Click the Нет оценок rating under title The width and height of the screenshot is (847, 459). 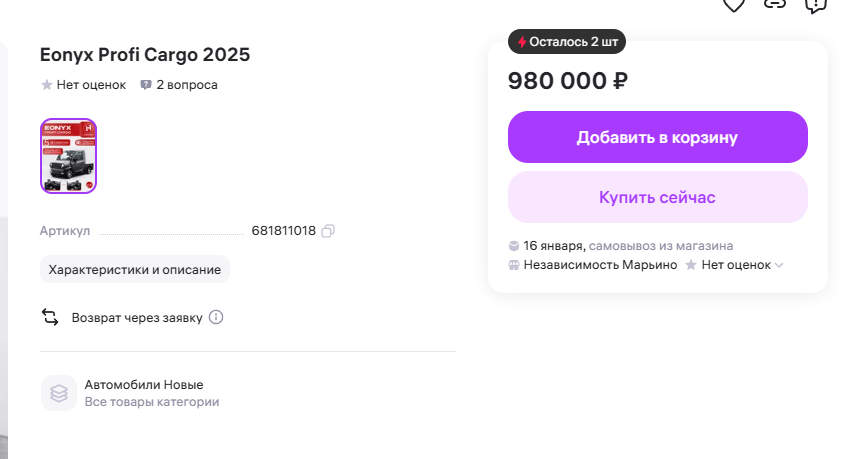click(91, 85)
